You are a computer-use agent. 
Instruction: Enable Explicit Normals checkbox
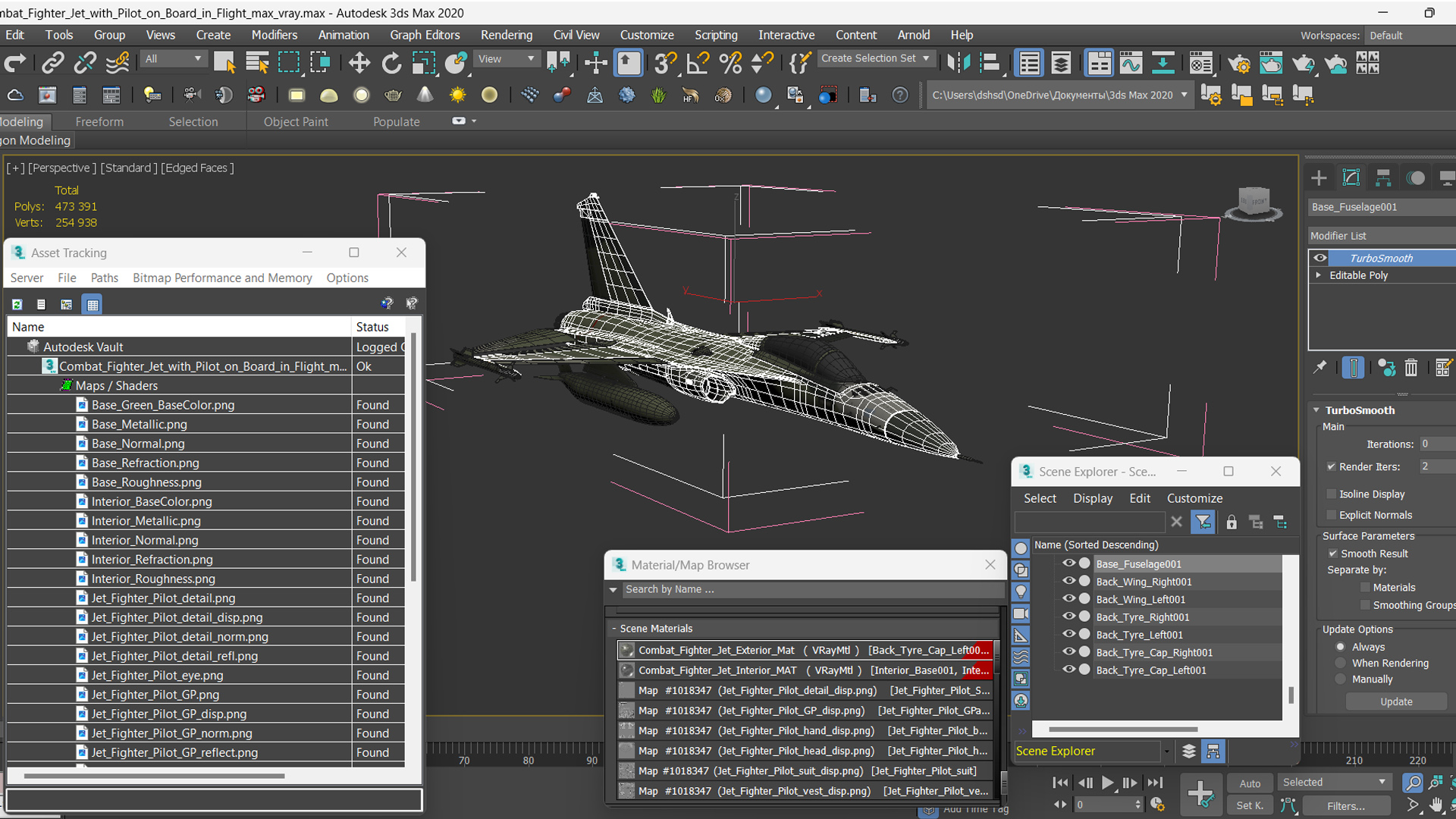[1331, 515]
